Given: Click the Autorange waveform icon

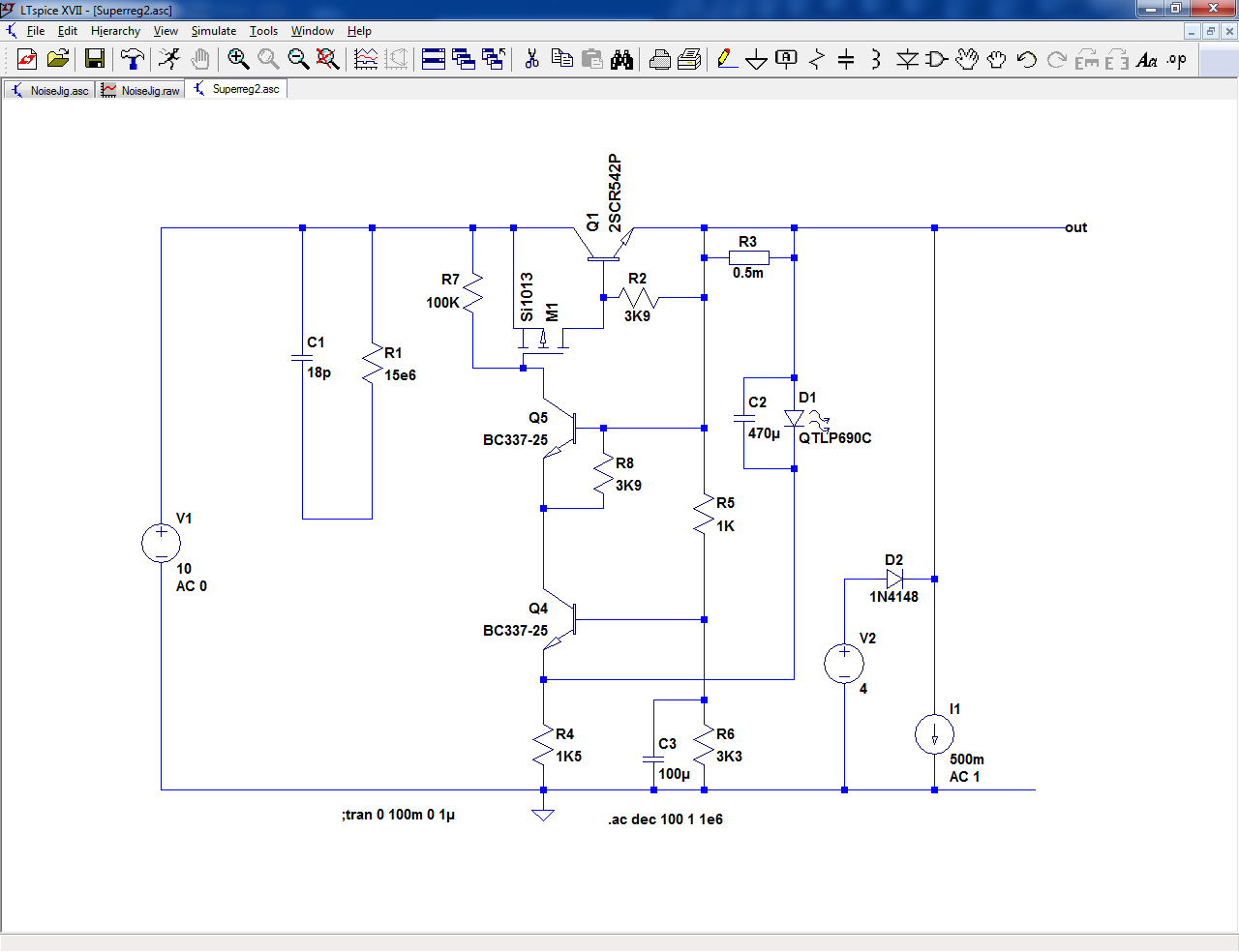Looking at the screenshot, I should [366, 60].
